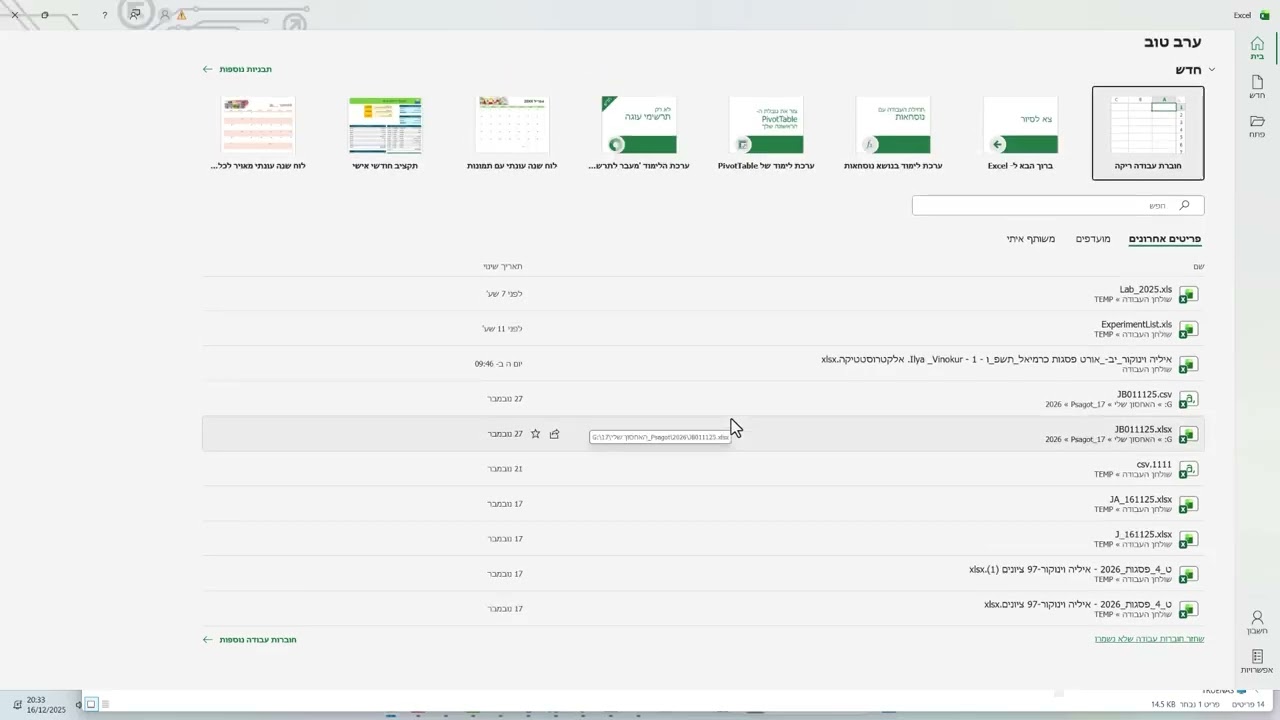1280x720 pixels.
Task: Switch to the פריטים אחרונים tab
Action: point(1165,239)
